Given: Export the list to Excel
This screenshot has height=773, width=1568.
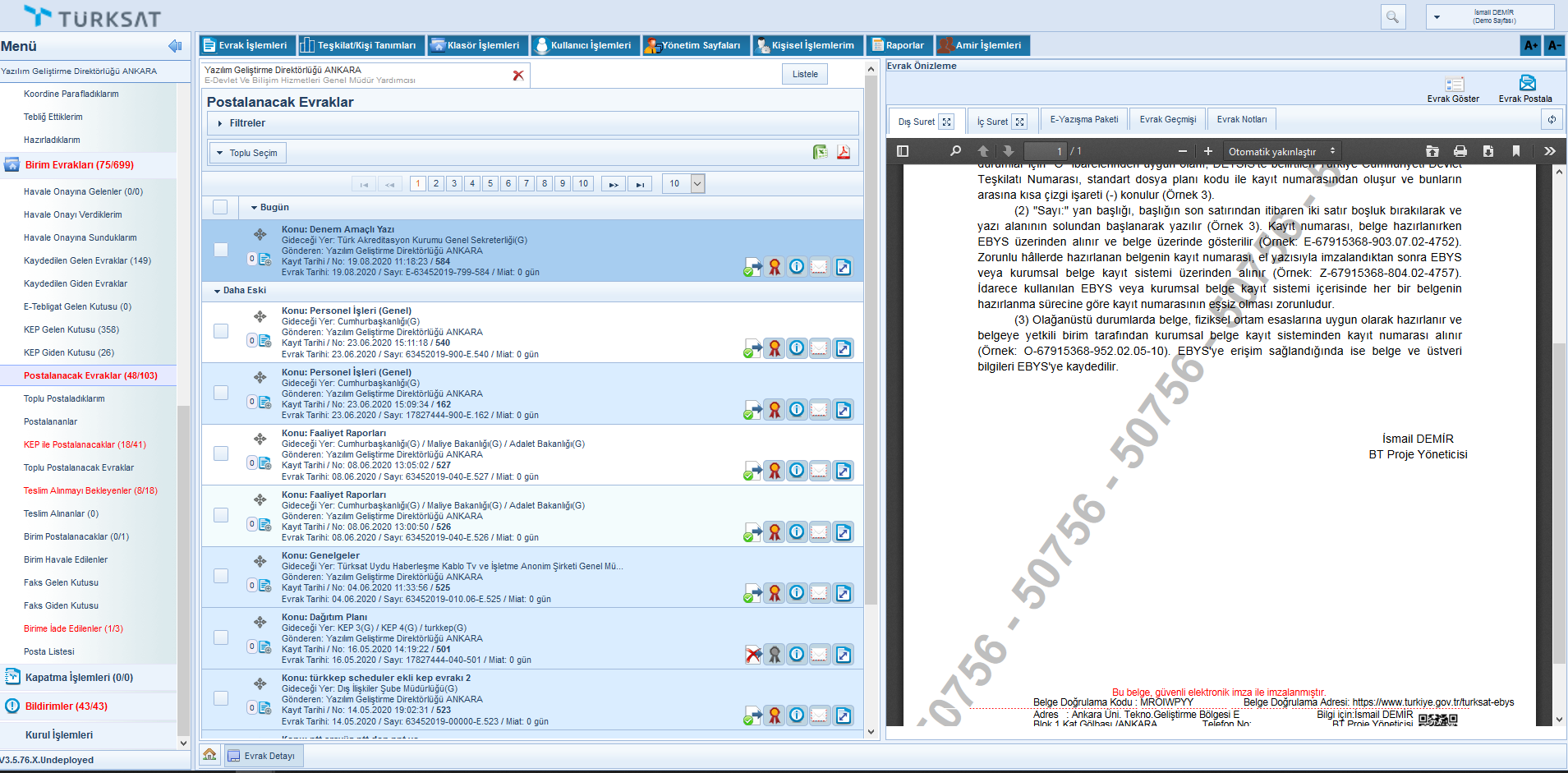Looking at the screenshot, I should (820, 152).
